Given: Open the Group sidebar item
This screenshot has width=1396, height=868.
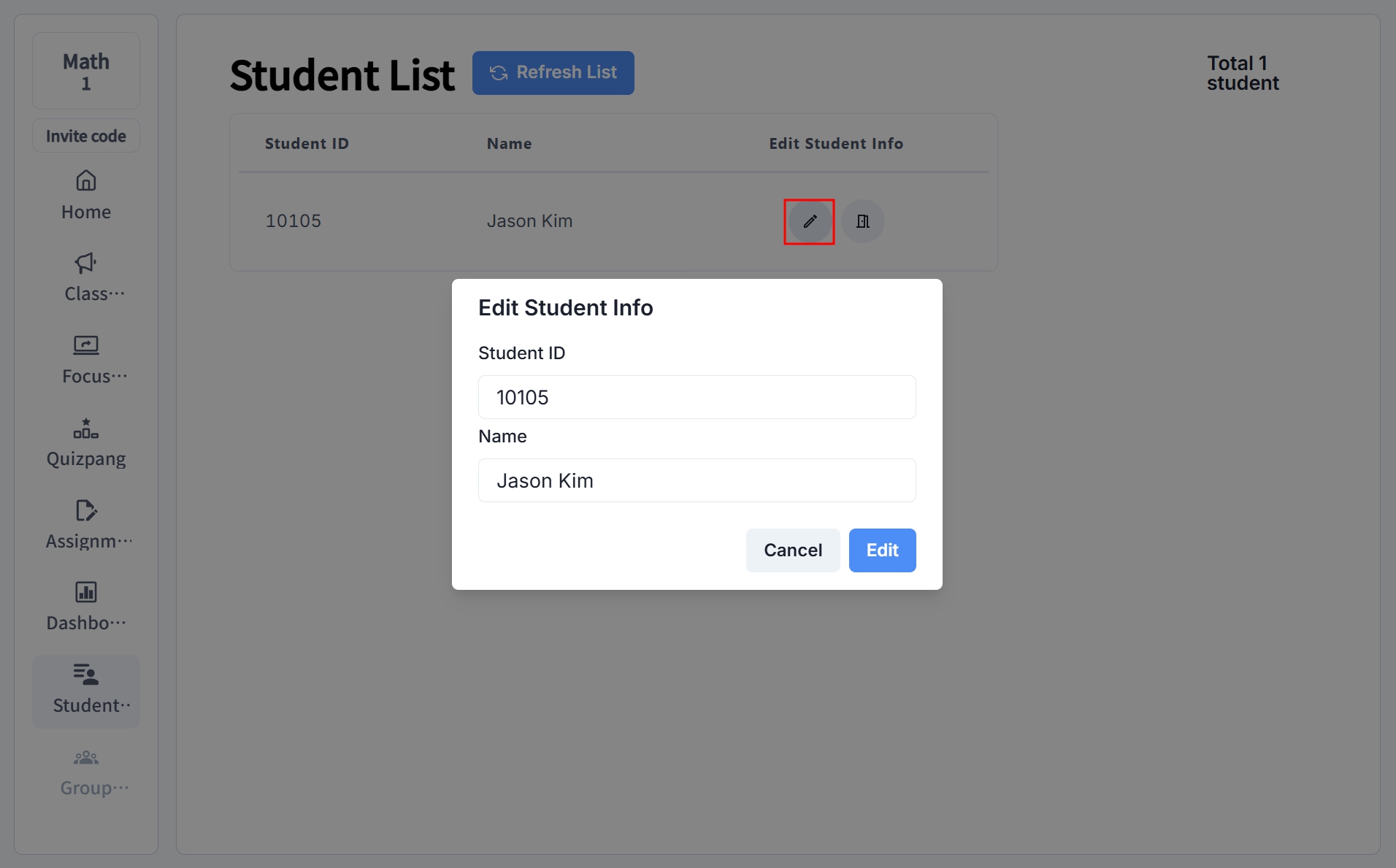Looking at the screenshot, I should coord(86,773).
